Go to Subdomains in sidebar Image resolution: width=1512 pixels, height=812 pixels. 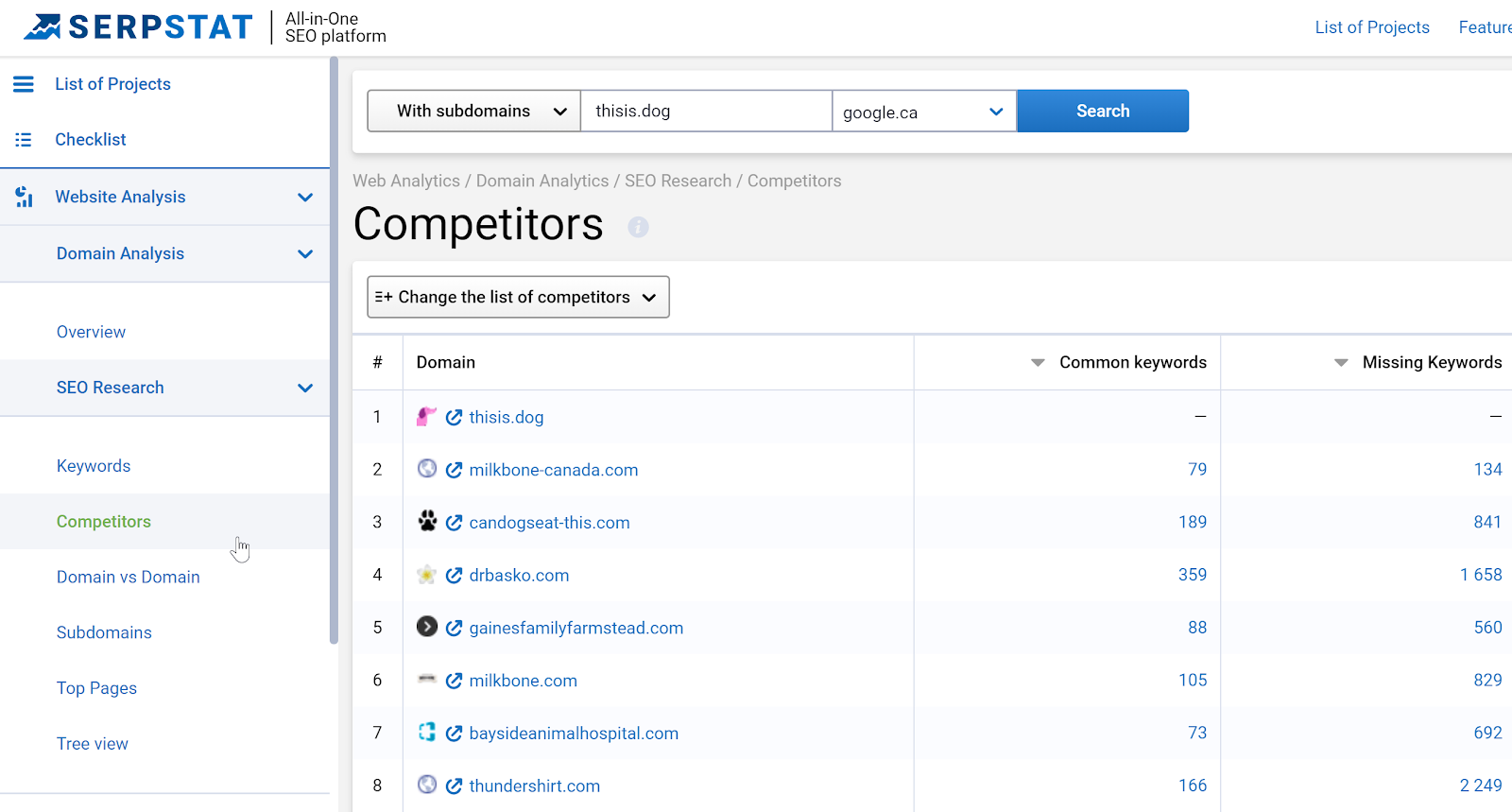coord(104,632)
